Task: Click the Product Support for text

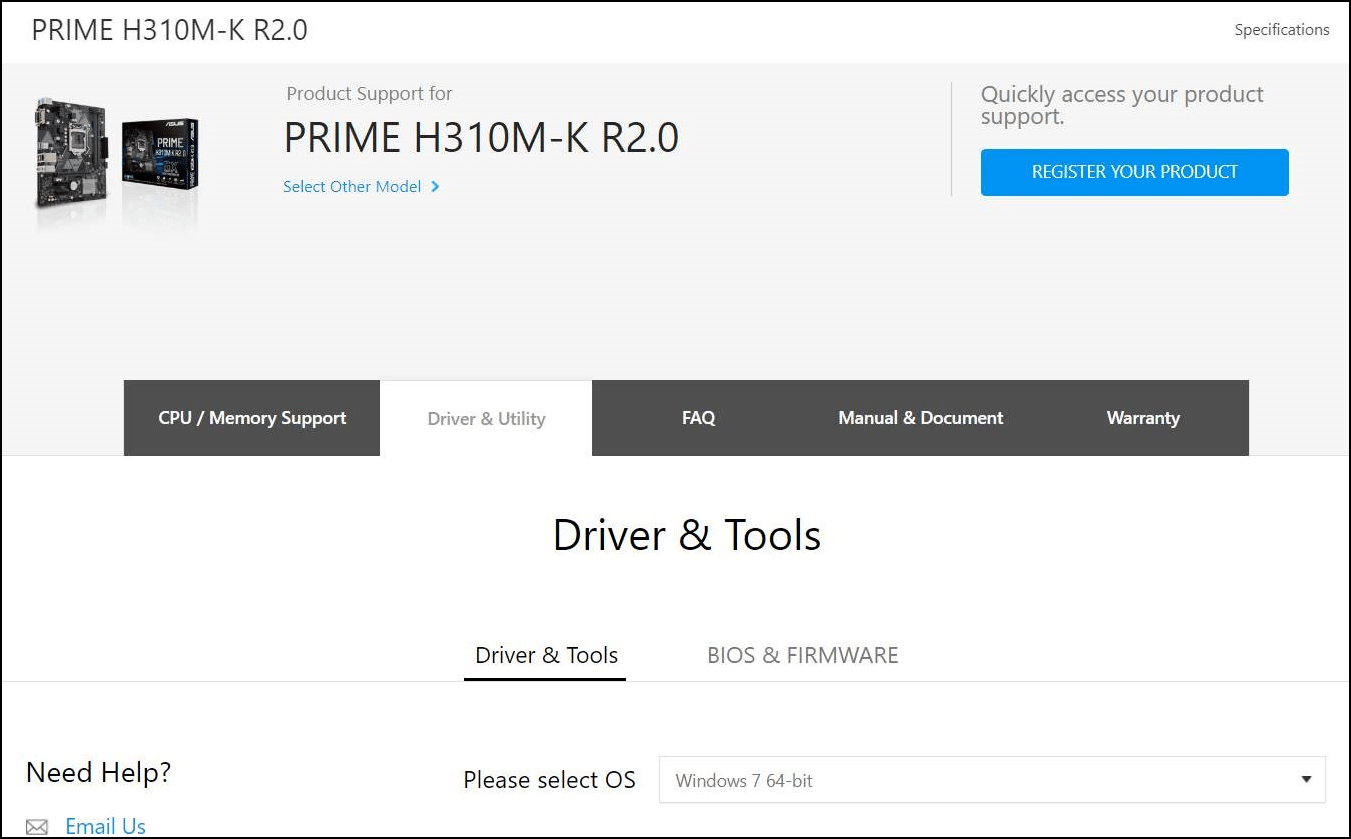Action: pos(369,94)
